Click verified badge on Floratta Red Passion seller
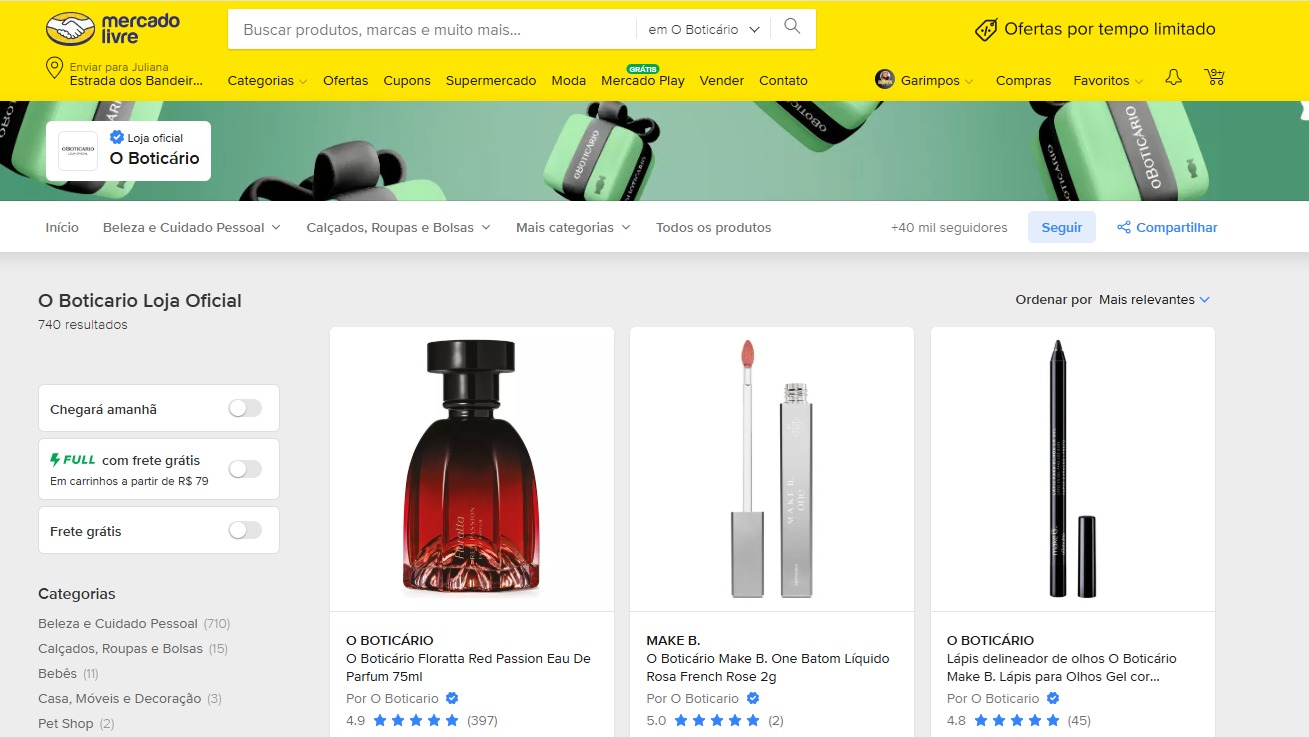Image resolution: width=1309 pixels, height=737 pixels. coord(452,698)
